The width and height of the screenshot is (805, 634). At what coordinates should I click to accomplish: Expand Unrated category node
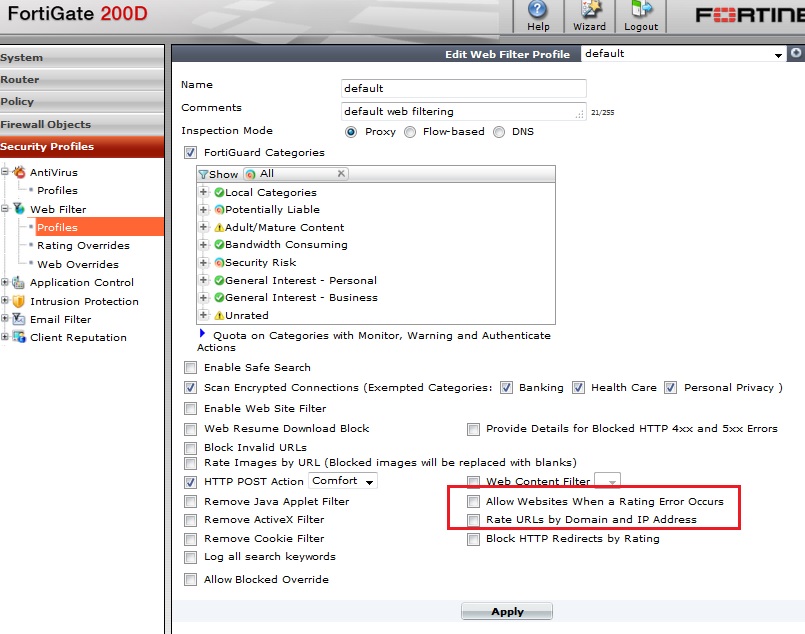point(203,315)
